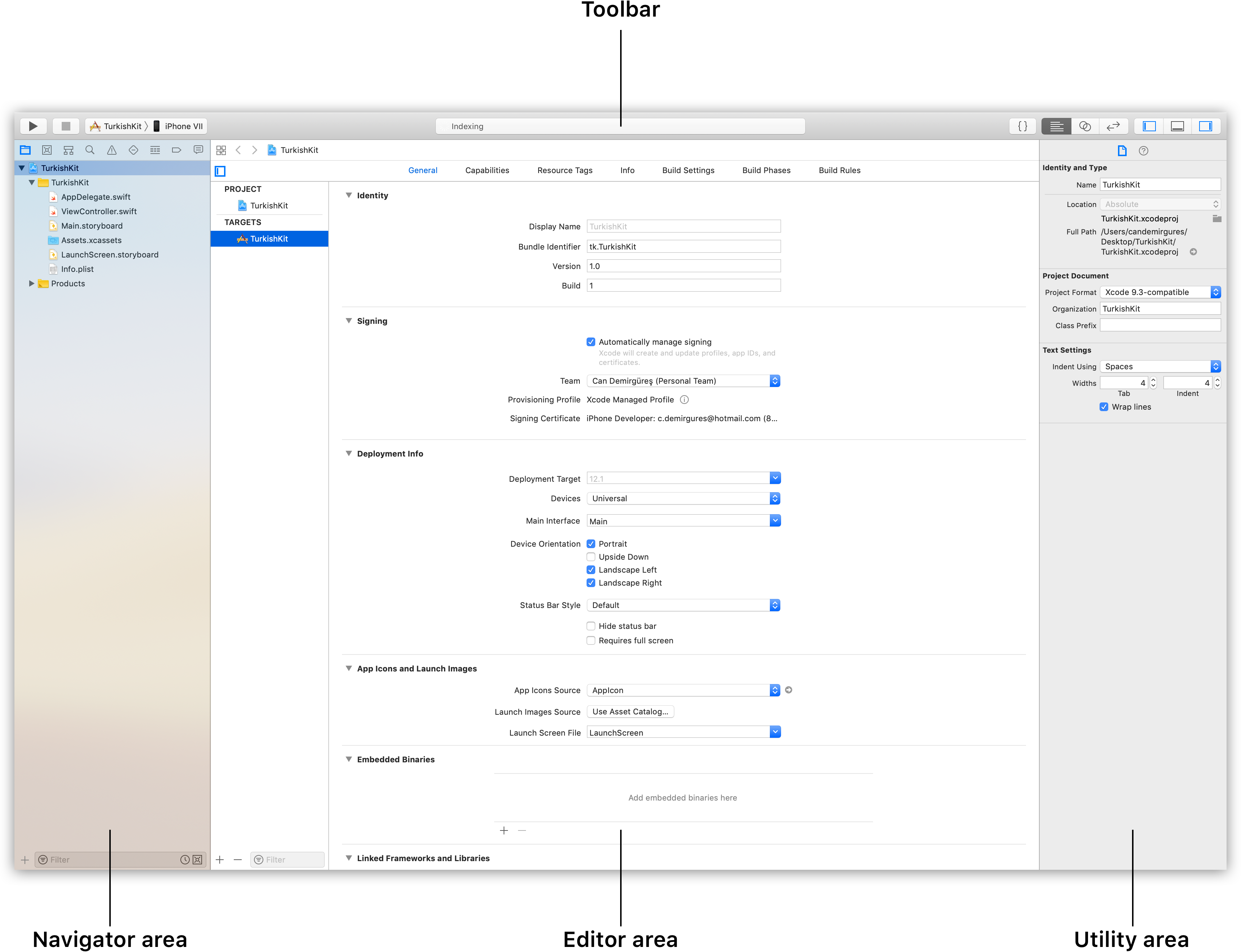Choose the iPhone VII run destination
The image size is (1241, 952).
(178, 126)
